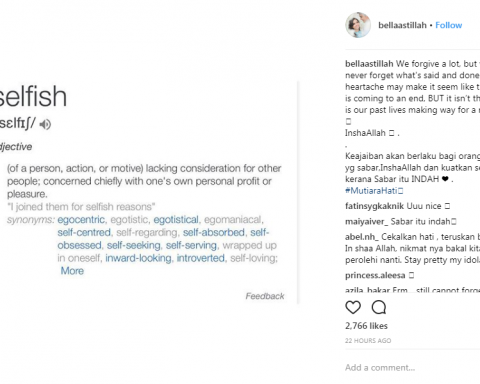Follow bellaastillah
Image resolution: width=480 pixels, height=384 pixels.
[x=449, y=25]
